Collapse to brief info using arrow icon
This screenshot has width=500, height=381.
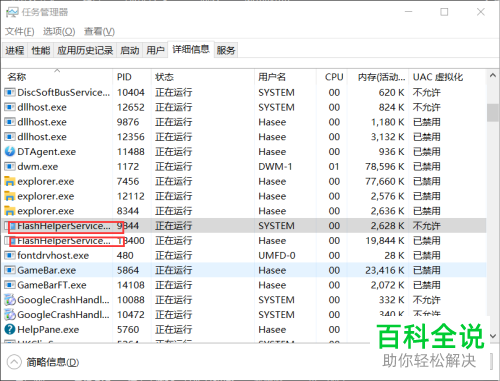click(14, 362)
